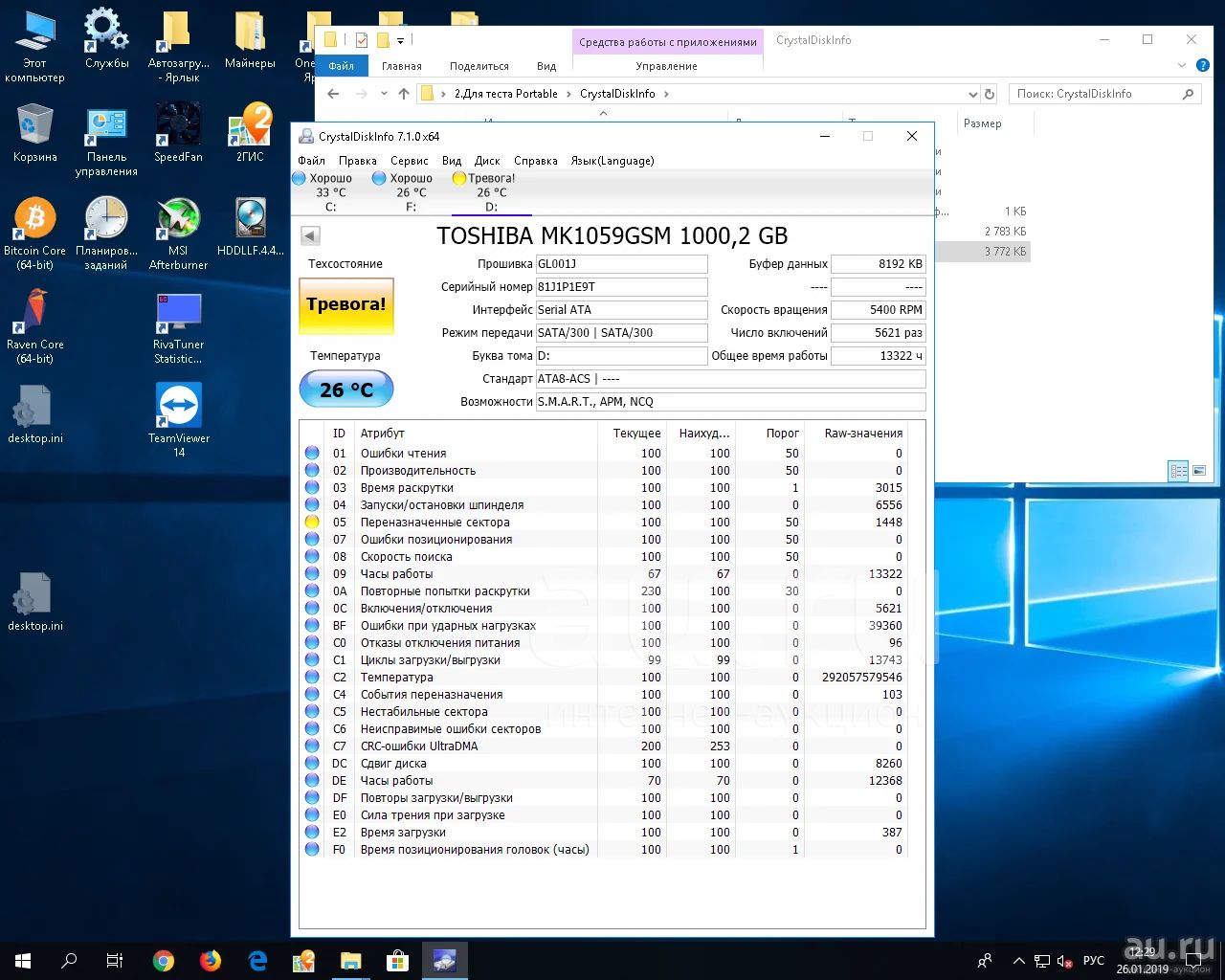Open Bitcoin Core (64-bit) shortcut

pyautogui.click(x=34, y=234)
